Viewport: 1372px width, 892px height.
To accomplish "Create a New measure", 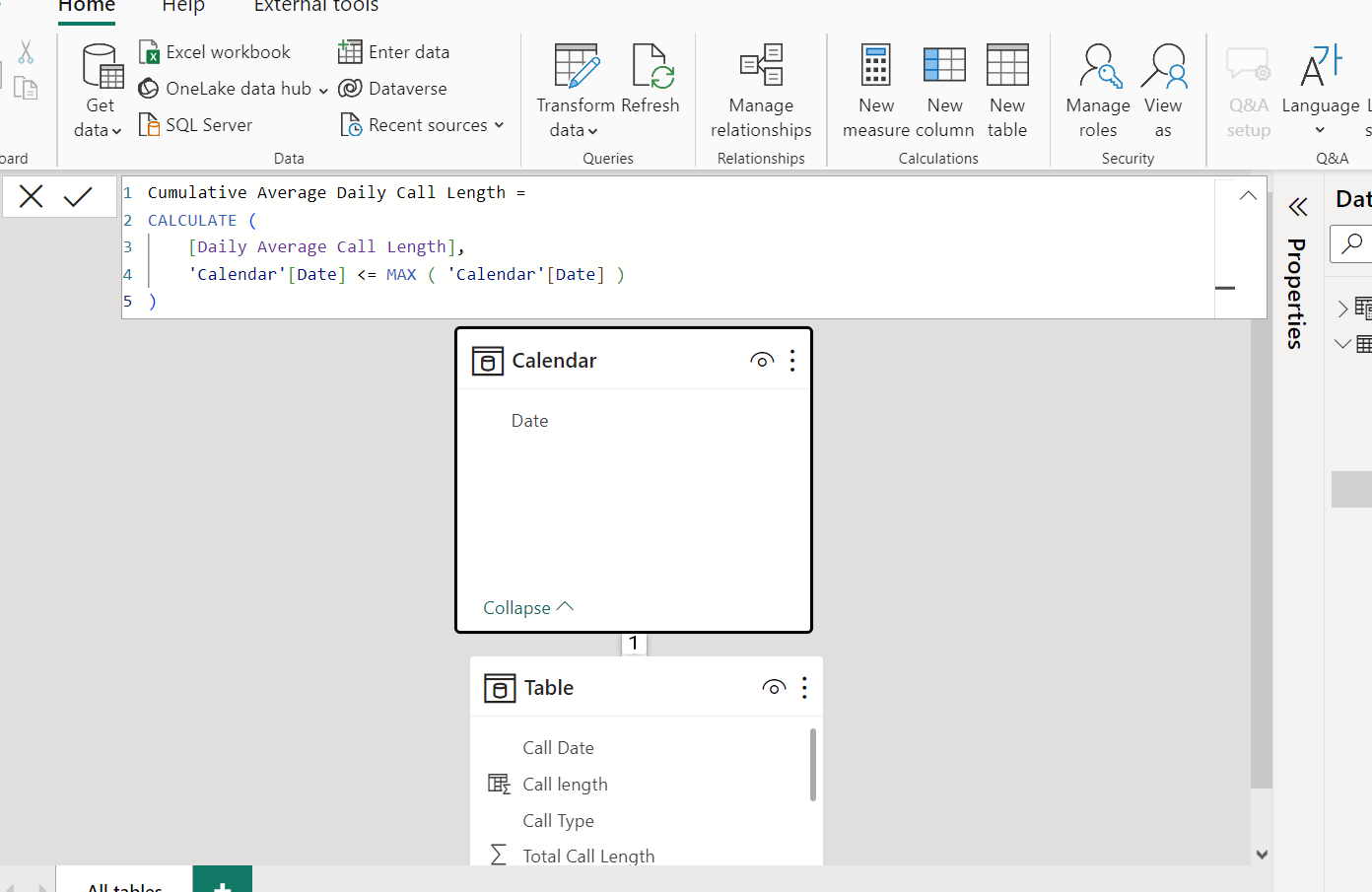I will tap(876, 91).
